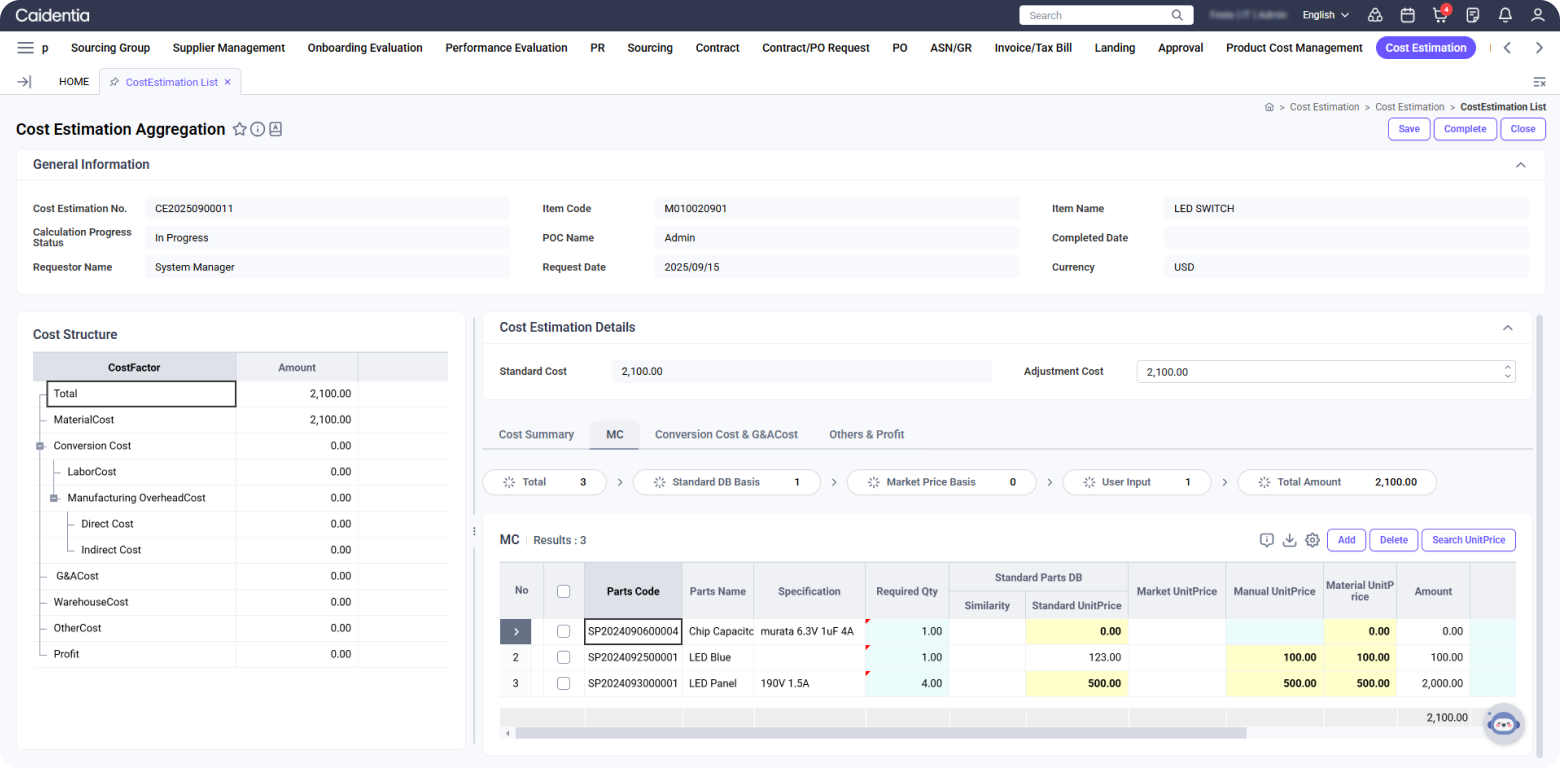Click the hamburger menu icon

click(26, 48)
